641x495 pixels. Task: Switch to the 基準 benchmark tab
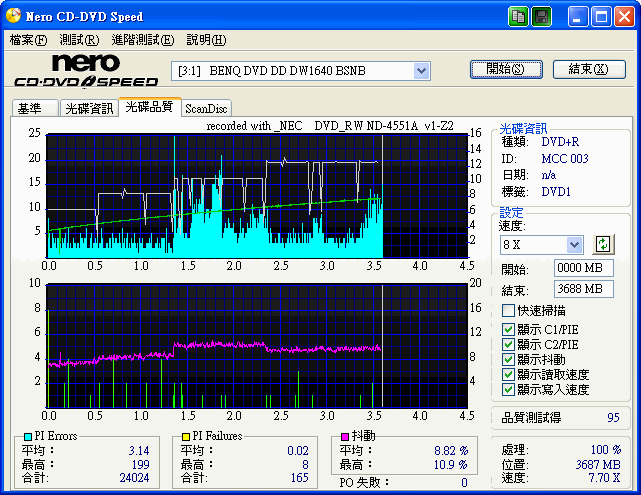point(35,108)
